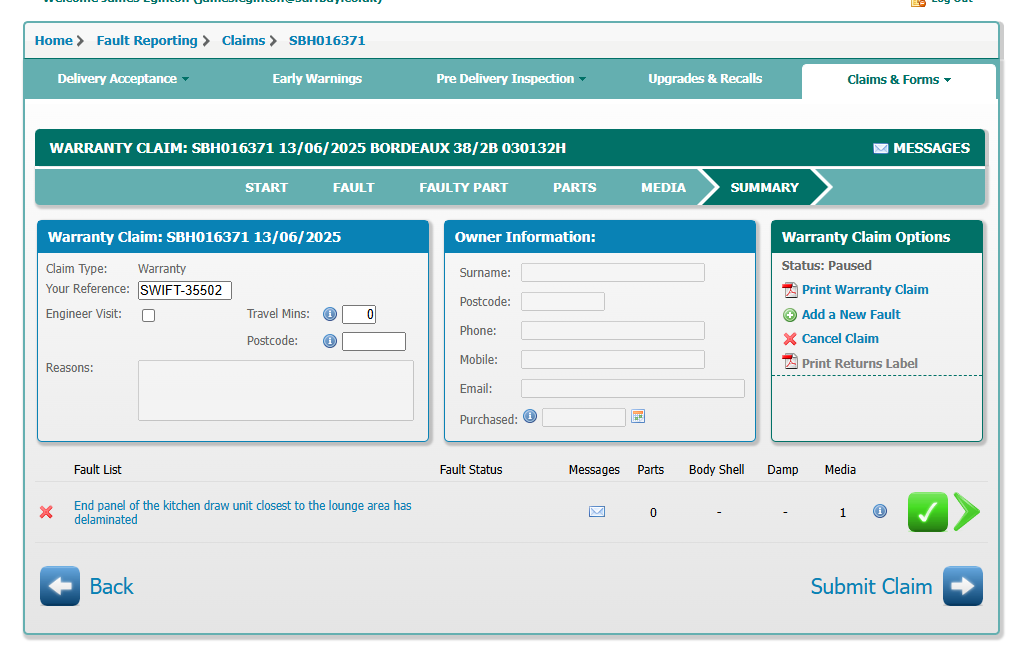The image size is (1034, 646).
Task: Go to the FAULTY PART step
Action: click(x=464, y=188)
